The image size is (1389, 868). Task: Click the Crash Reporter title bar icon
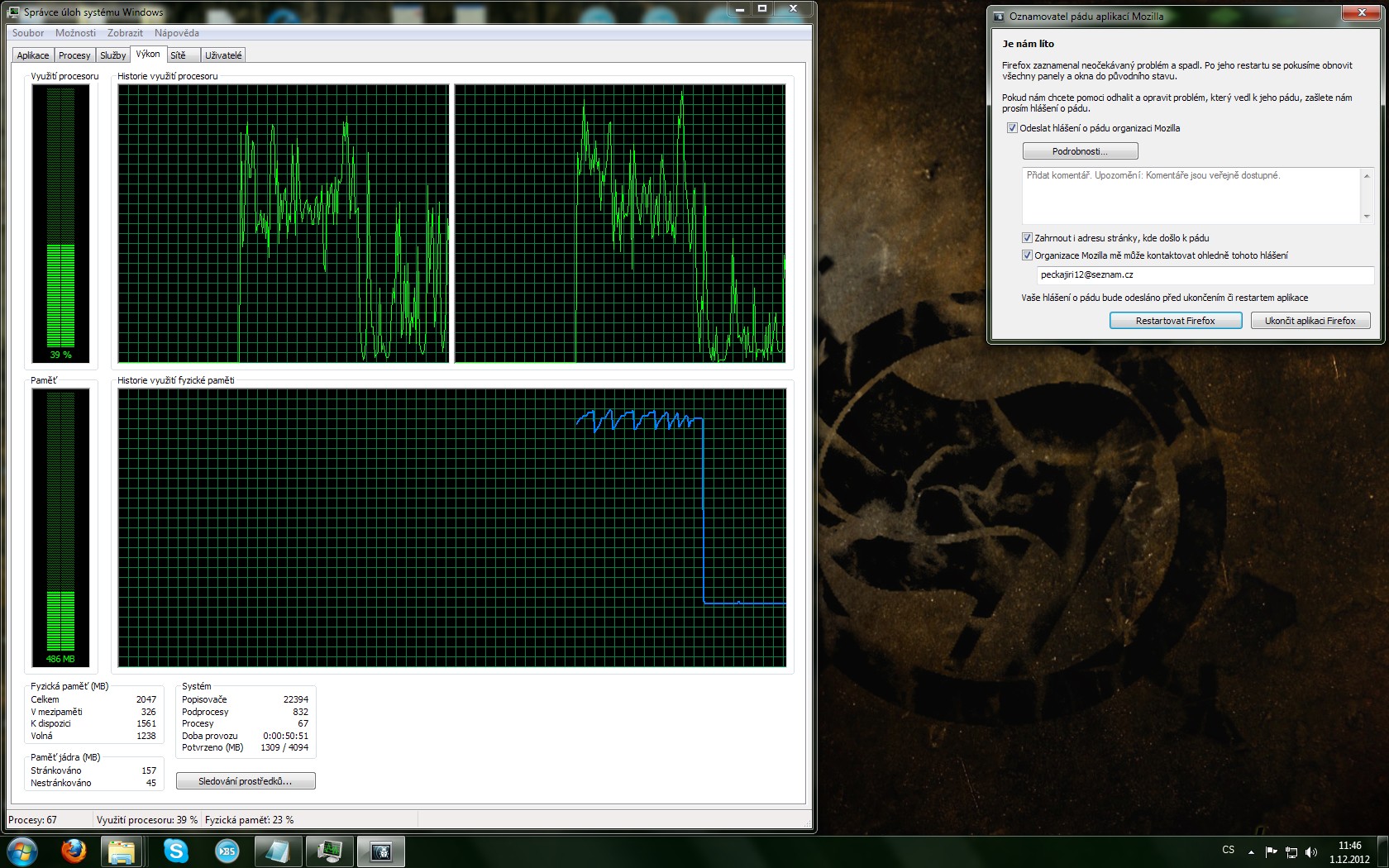pyautogui.click(x=999, y=16)
